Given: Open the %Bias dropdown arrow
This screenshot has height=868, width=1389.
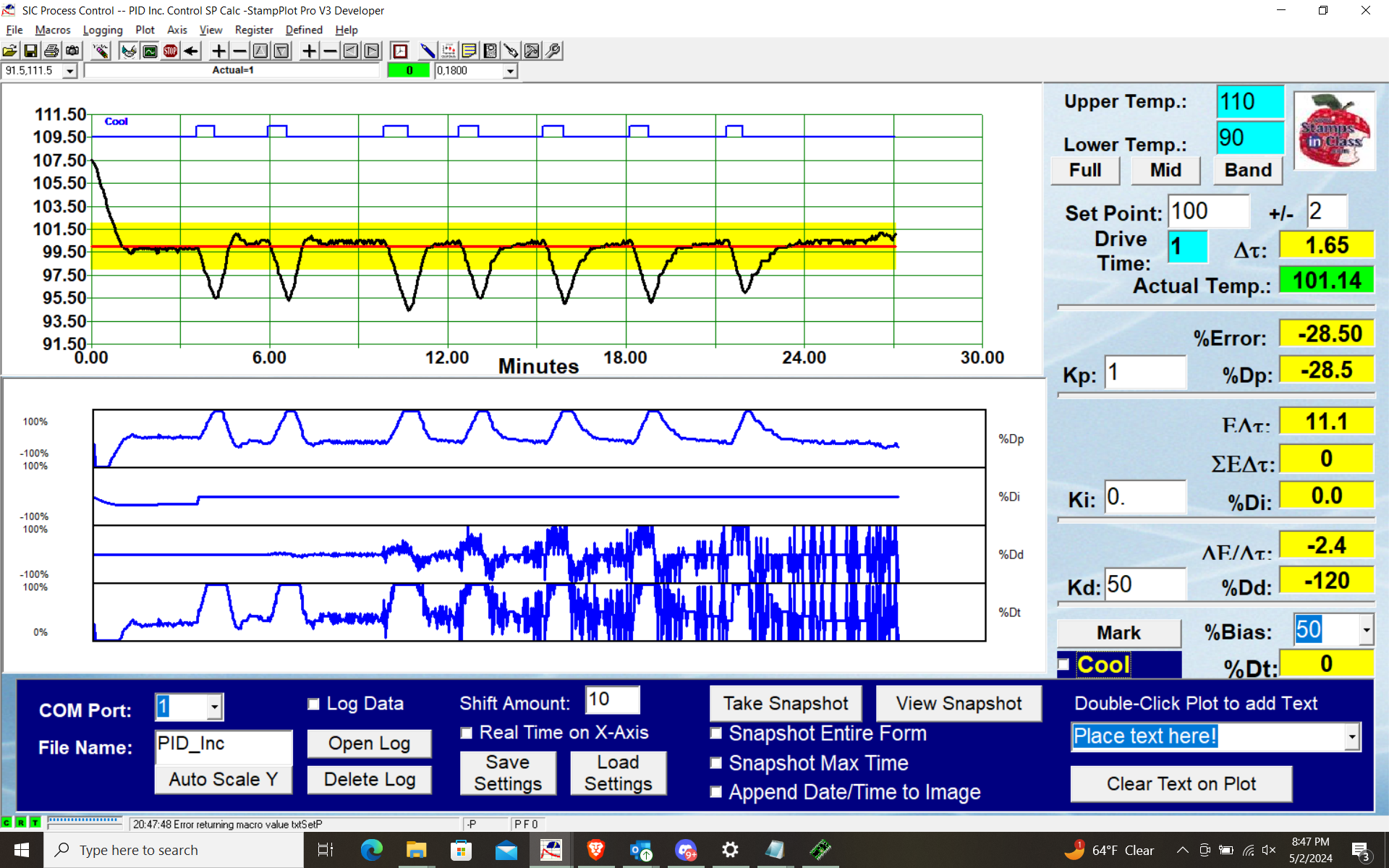Looking at the screenshot, I should pyautogui.click(x=1366, y=630).
